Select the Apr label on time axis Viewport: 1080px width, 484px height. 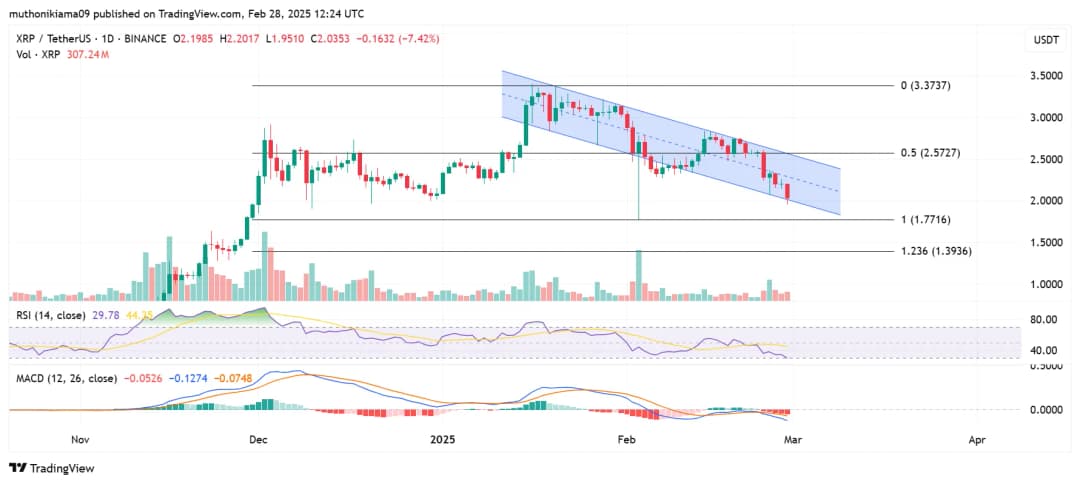(x=977, y=438)
